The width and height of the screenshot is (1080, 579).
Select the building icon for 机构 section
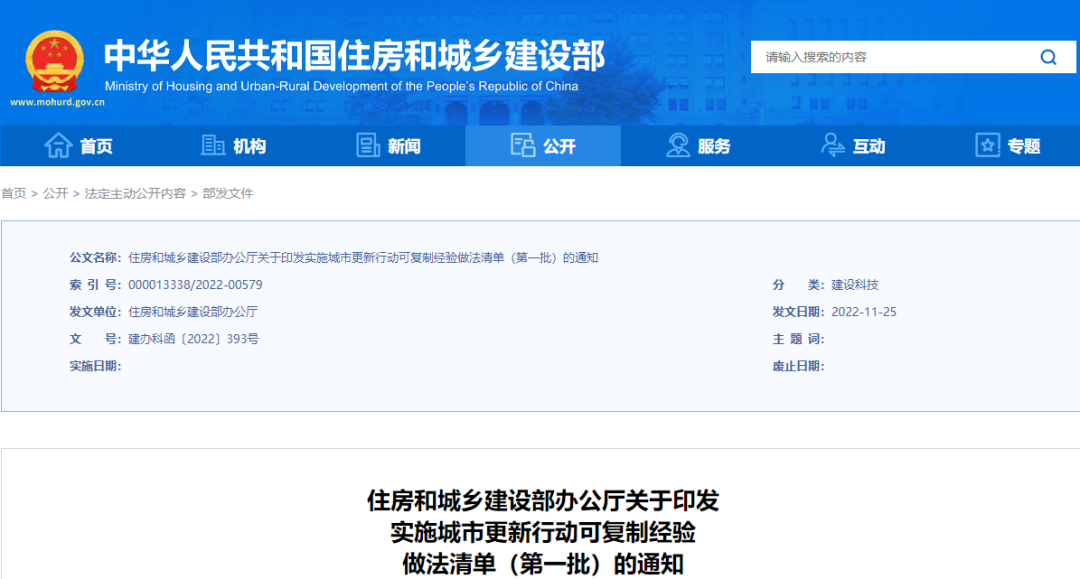212,145
